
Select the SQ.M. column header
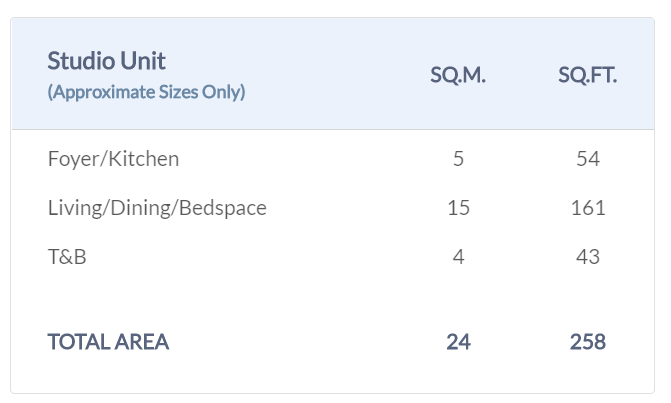(x=458, y=76)
